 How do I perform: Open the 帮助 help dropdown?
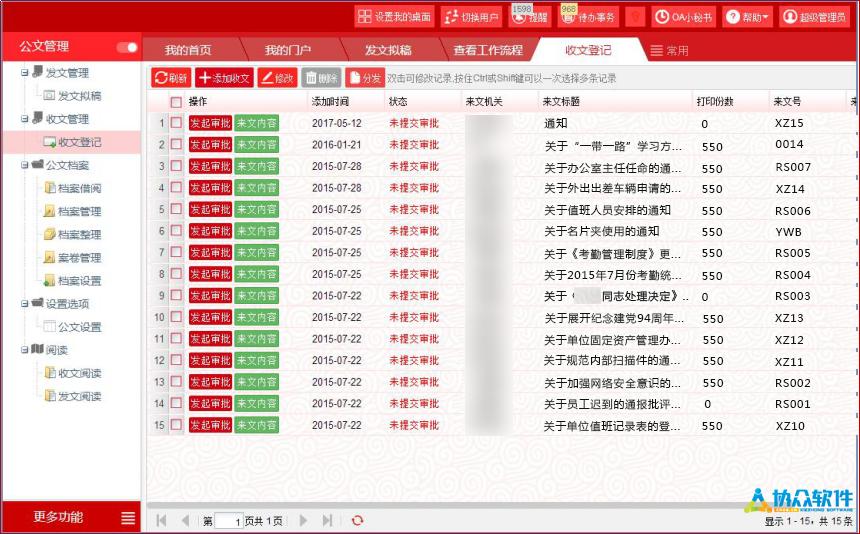tap(748, 17)
